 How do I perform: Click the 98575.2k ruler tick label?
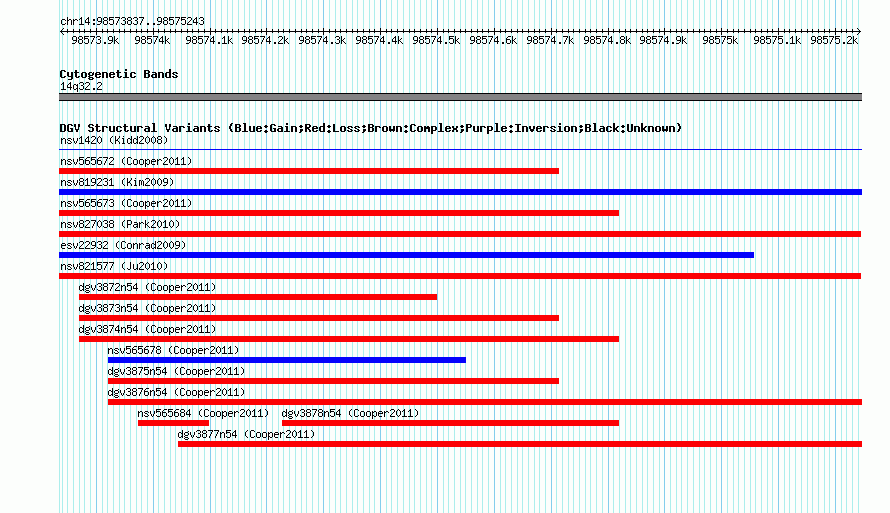point(834,40)
